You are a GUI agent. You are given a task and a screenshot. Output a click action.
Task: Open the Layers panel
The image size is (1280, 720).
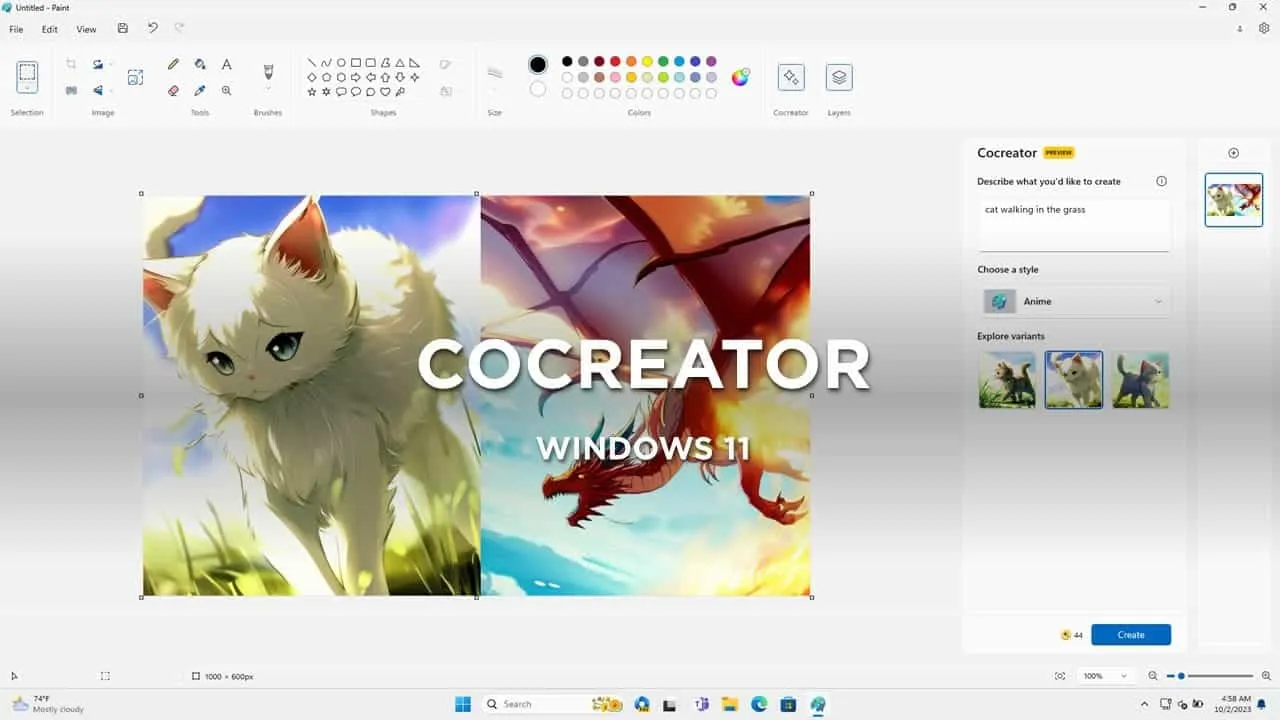[x=838, y=77]
